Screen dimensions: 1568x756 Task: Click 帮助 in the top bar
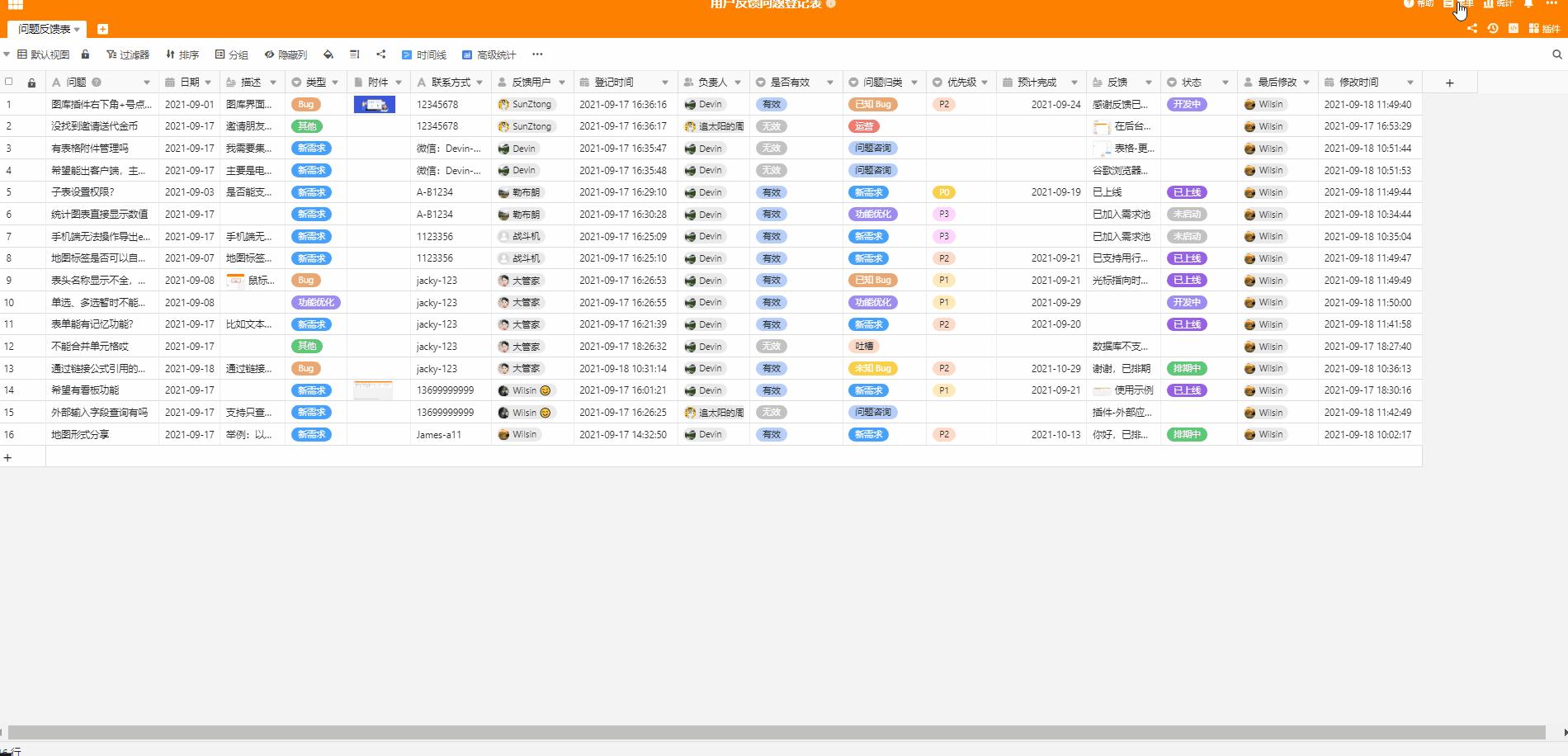[1418, 3]
